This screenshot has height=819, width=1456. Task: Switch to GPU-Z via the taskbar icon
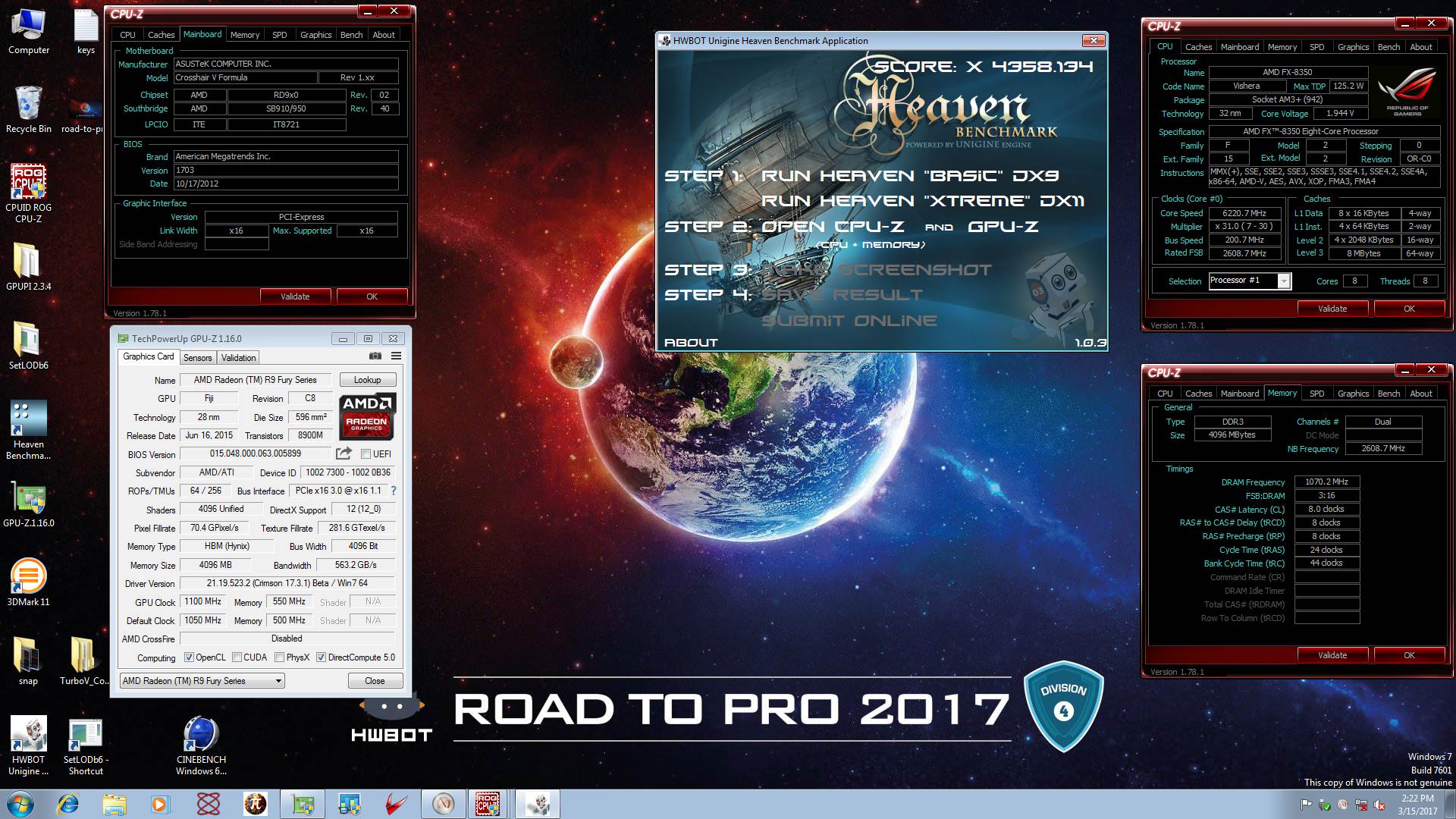(302, 804)
